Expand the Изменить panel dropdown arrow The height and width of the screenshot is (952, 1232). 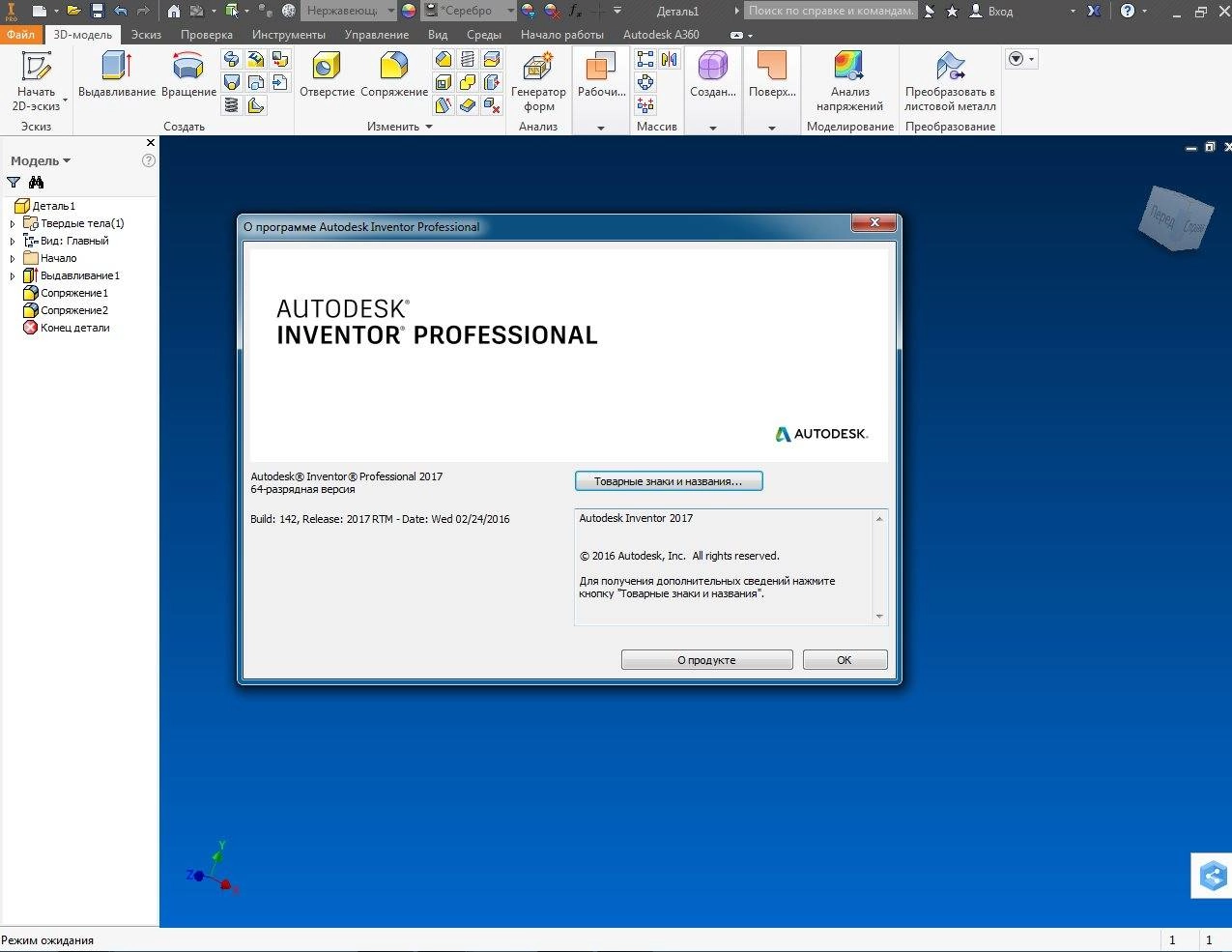[429, 127]
